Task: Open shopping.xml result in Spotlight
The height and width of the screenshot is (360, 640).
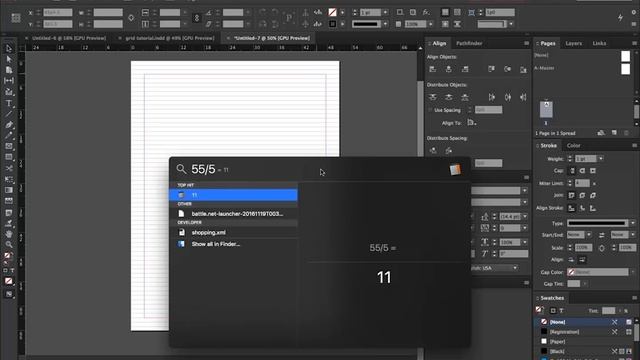Action: 233,233
